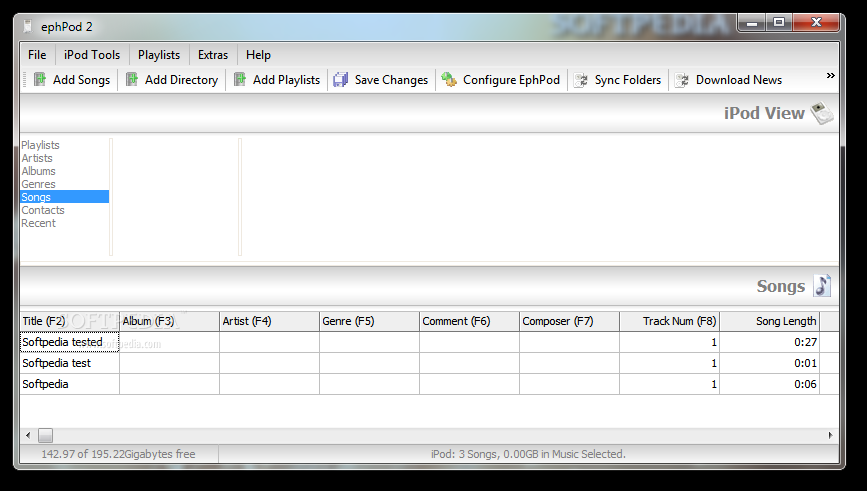The height and width of the screenshot is (491, 867).
Task: Click the horizontal scrollbar right arrow
Action: point(830,435)
